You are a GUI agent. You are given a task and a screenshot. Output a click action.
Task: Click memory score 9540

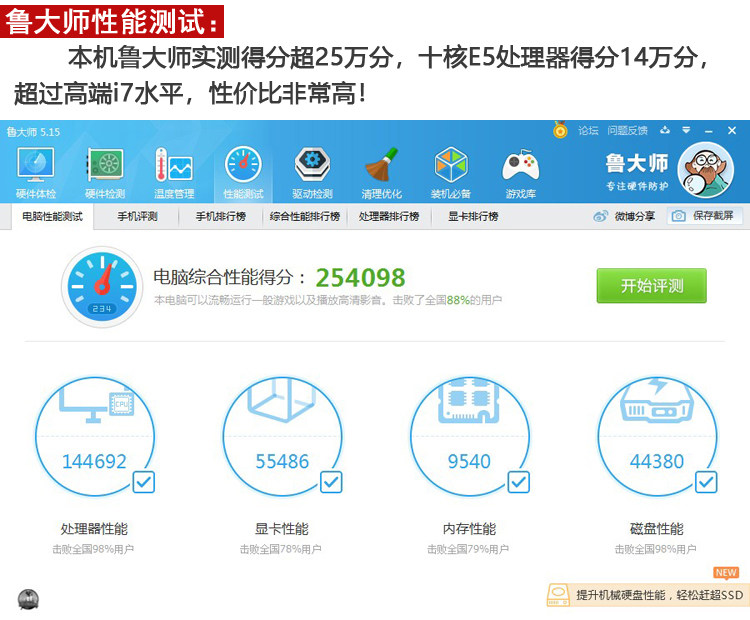[469, 461]
